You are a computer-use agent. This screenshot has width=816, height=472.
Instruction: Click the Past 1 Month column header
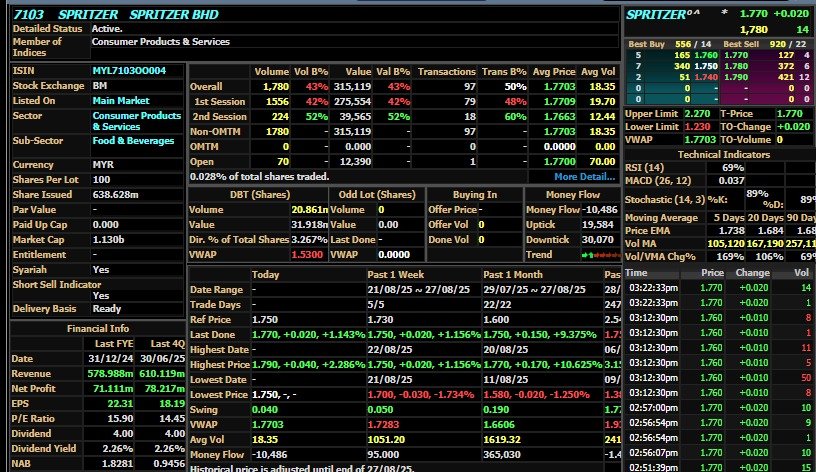[513, 275]
